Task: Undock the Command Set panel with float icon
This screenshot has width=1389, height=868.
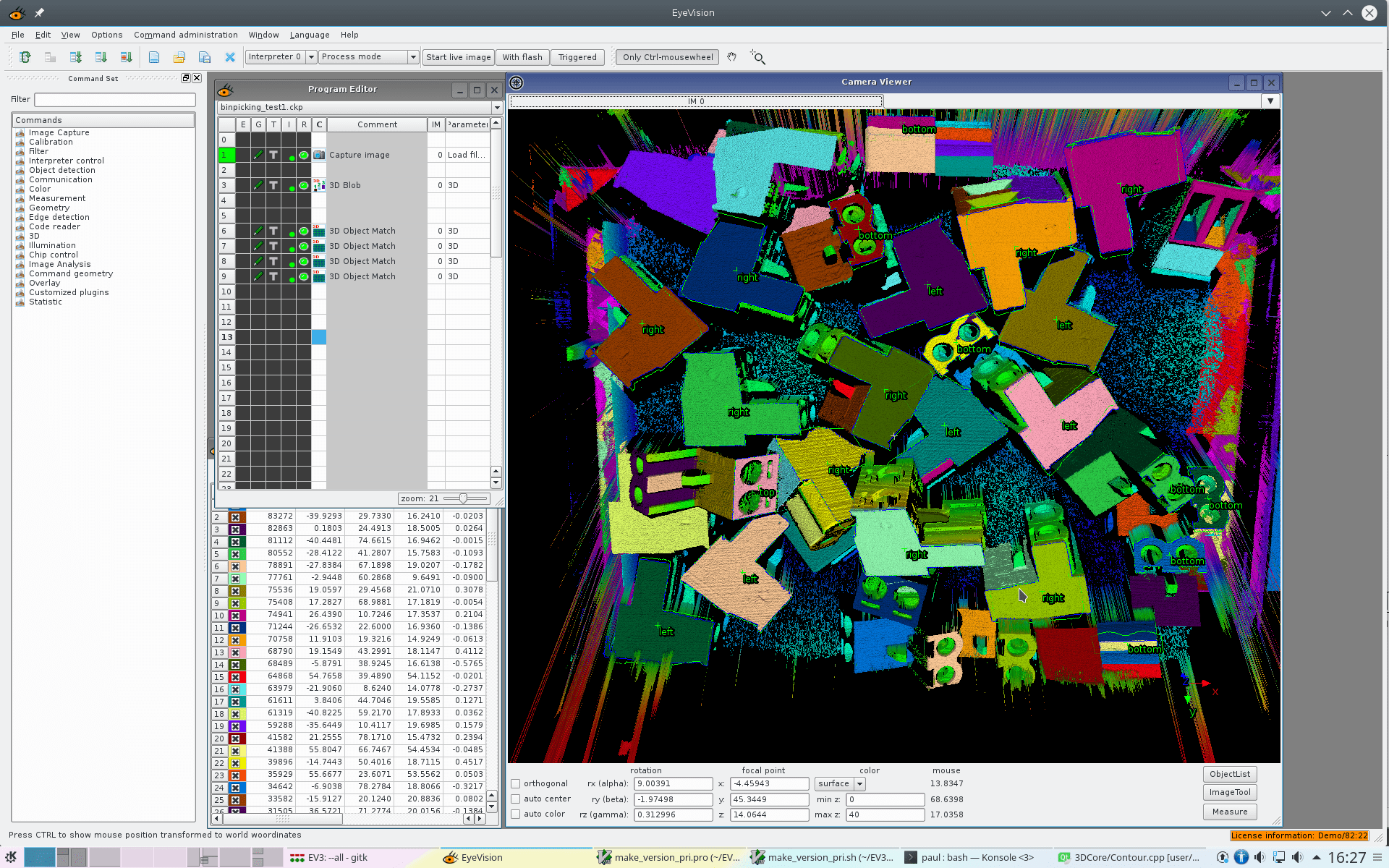Action: [x=186, y=78]
